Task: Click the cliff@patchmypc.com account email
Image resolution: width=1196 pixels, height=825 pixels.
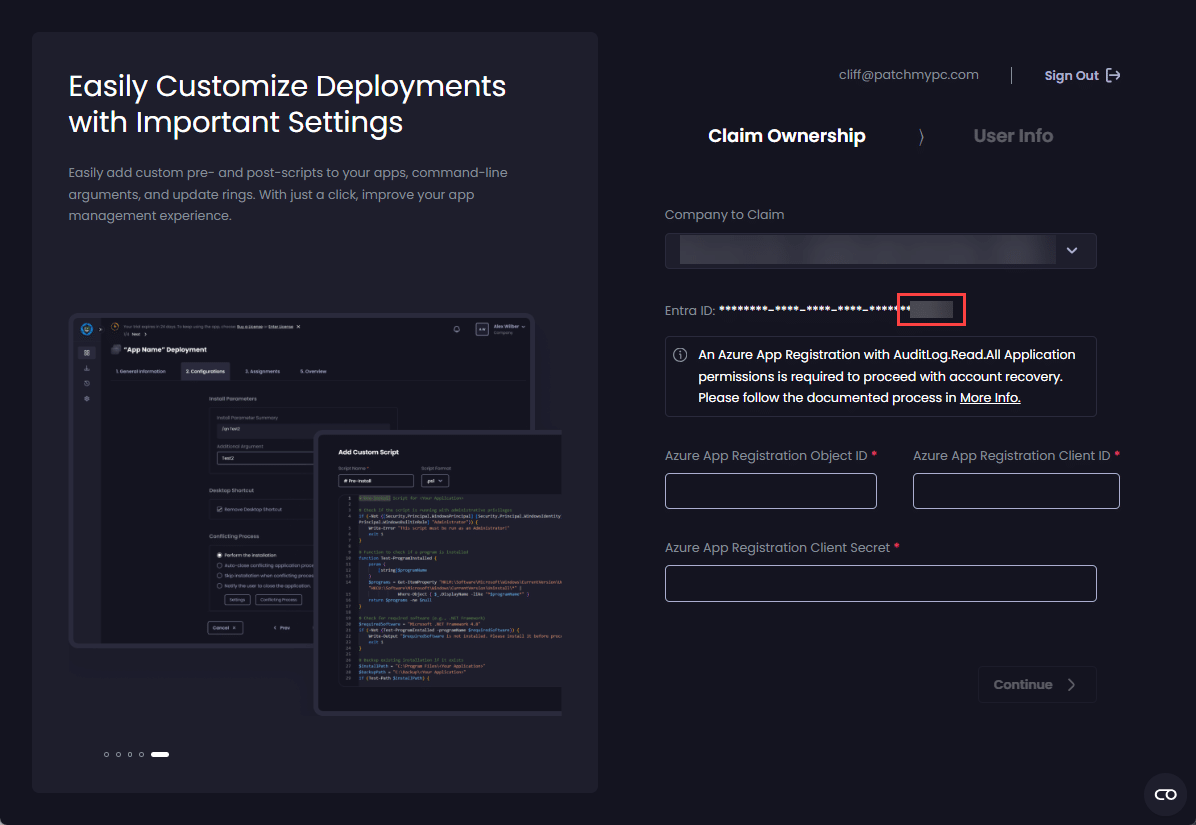Action: [908, 75]
